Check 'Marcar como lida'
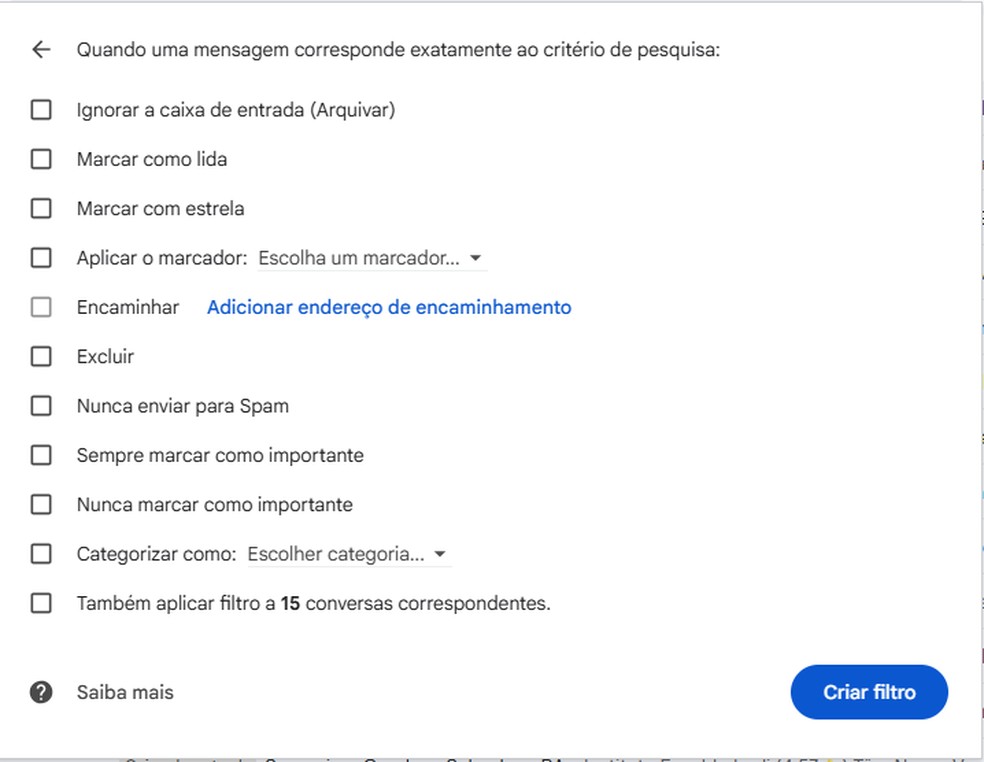 [x=40, y=158]
